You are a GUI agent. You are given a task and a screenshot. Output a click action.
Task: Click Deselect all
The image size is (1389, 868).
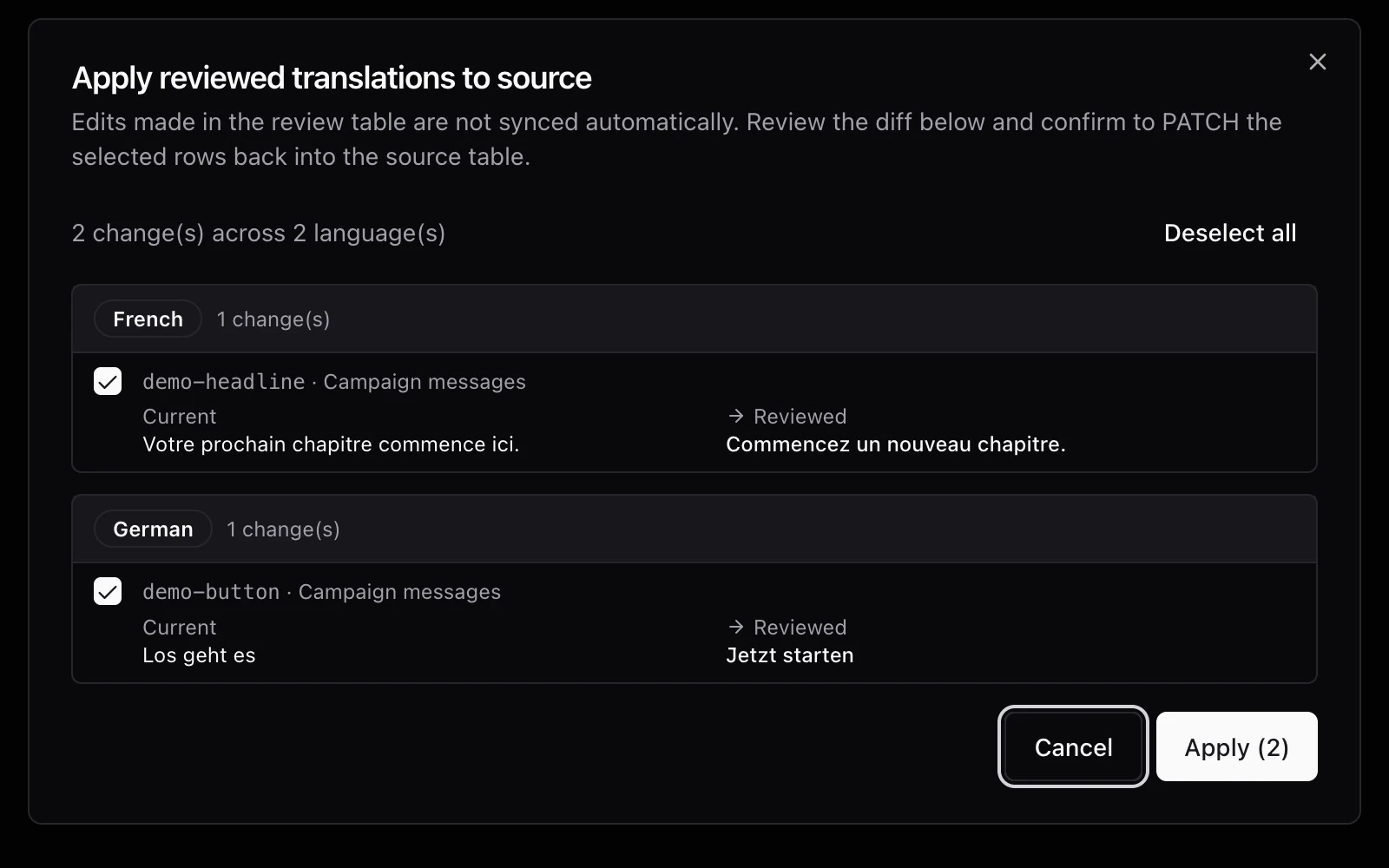tap(1230, 233)
